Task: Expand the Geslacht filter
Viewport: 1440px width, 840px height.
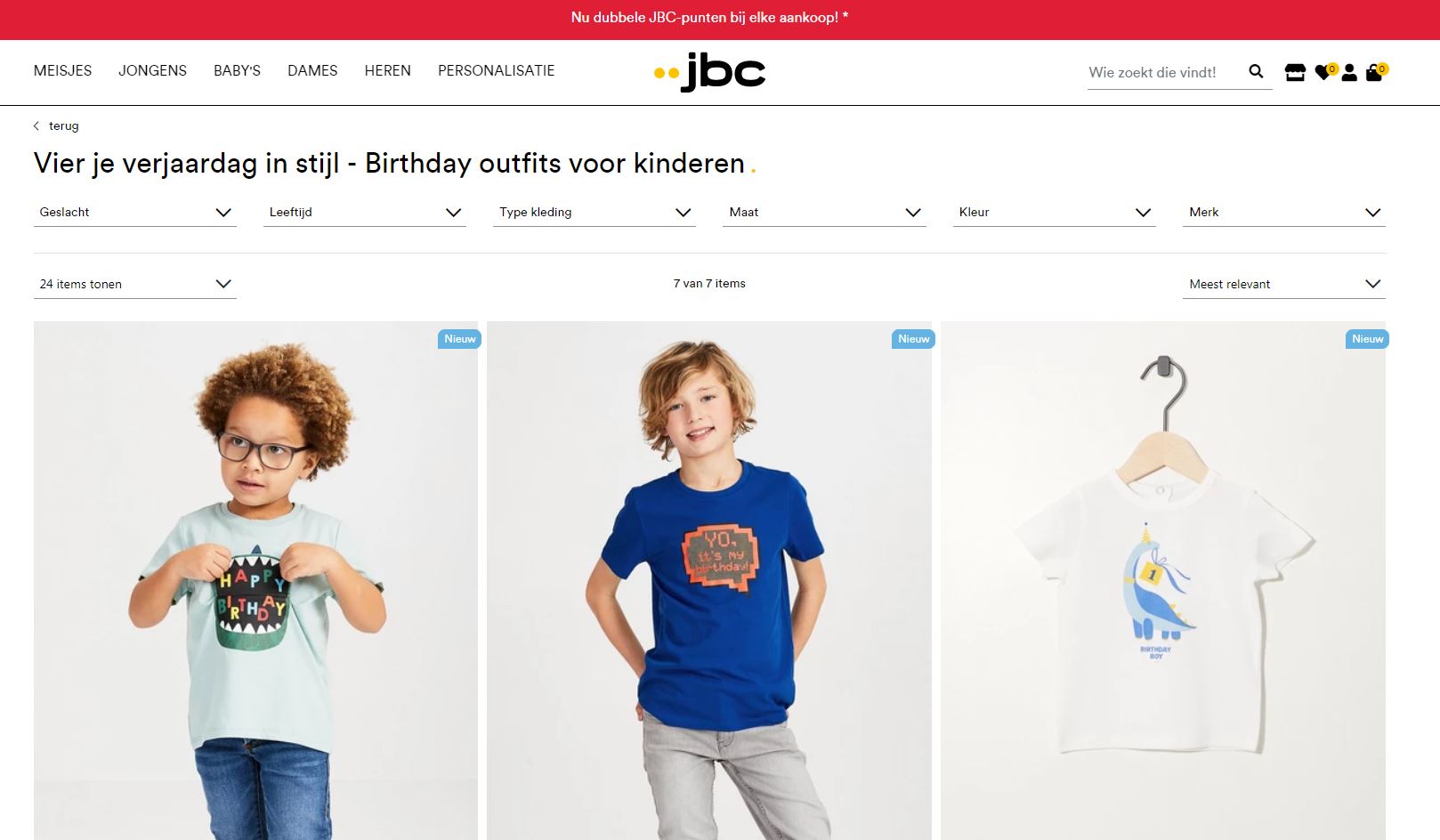Action: [x=135, y=212]
